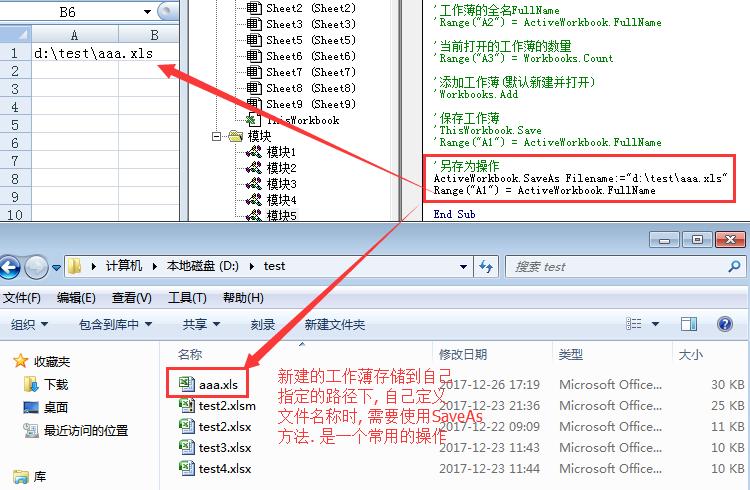Select column B header
The width and height of the screenshot is (750, 490).
point(154,35)
